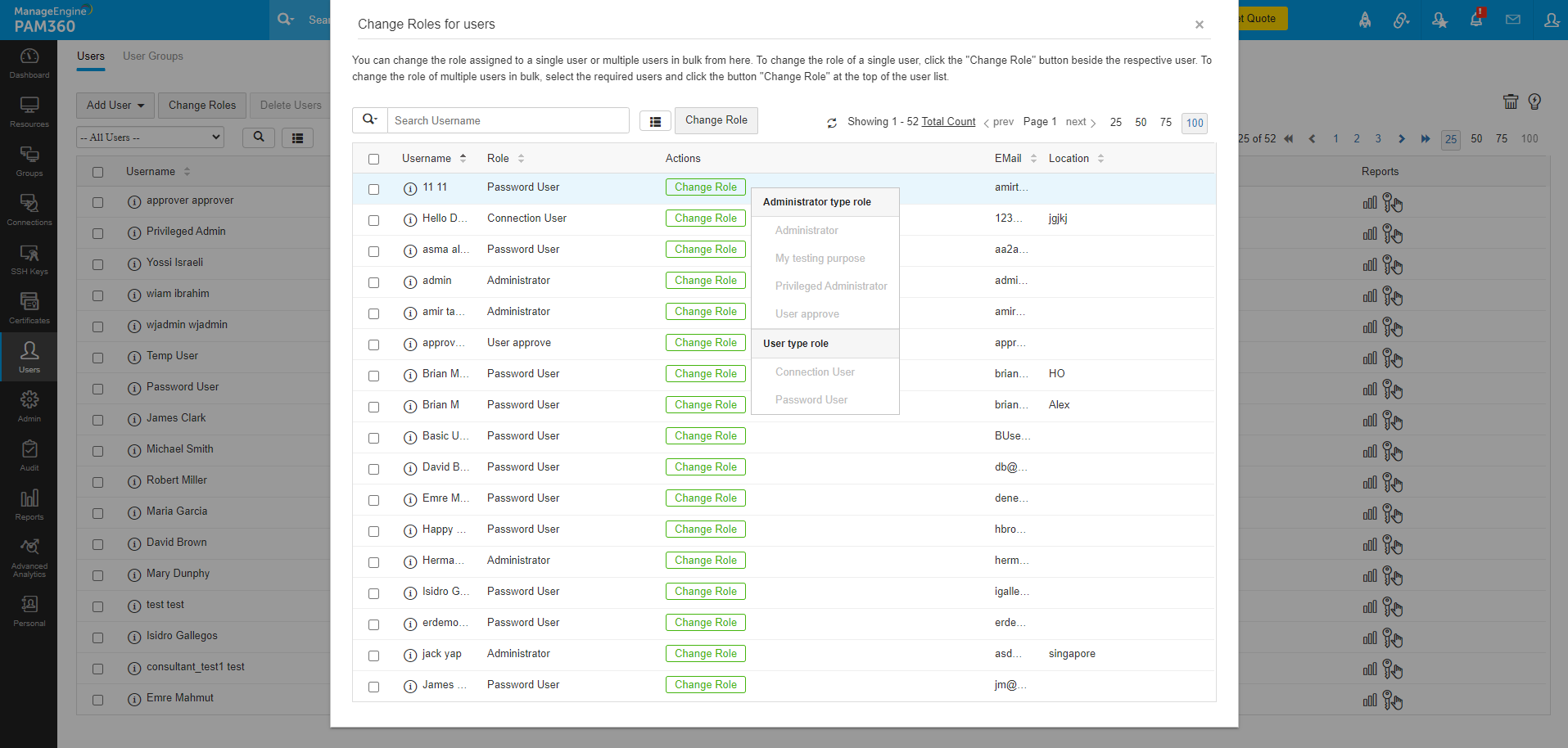Click notifications bell icon in top bar

click(x=1475, y=20)
